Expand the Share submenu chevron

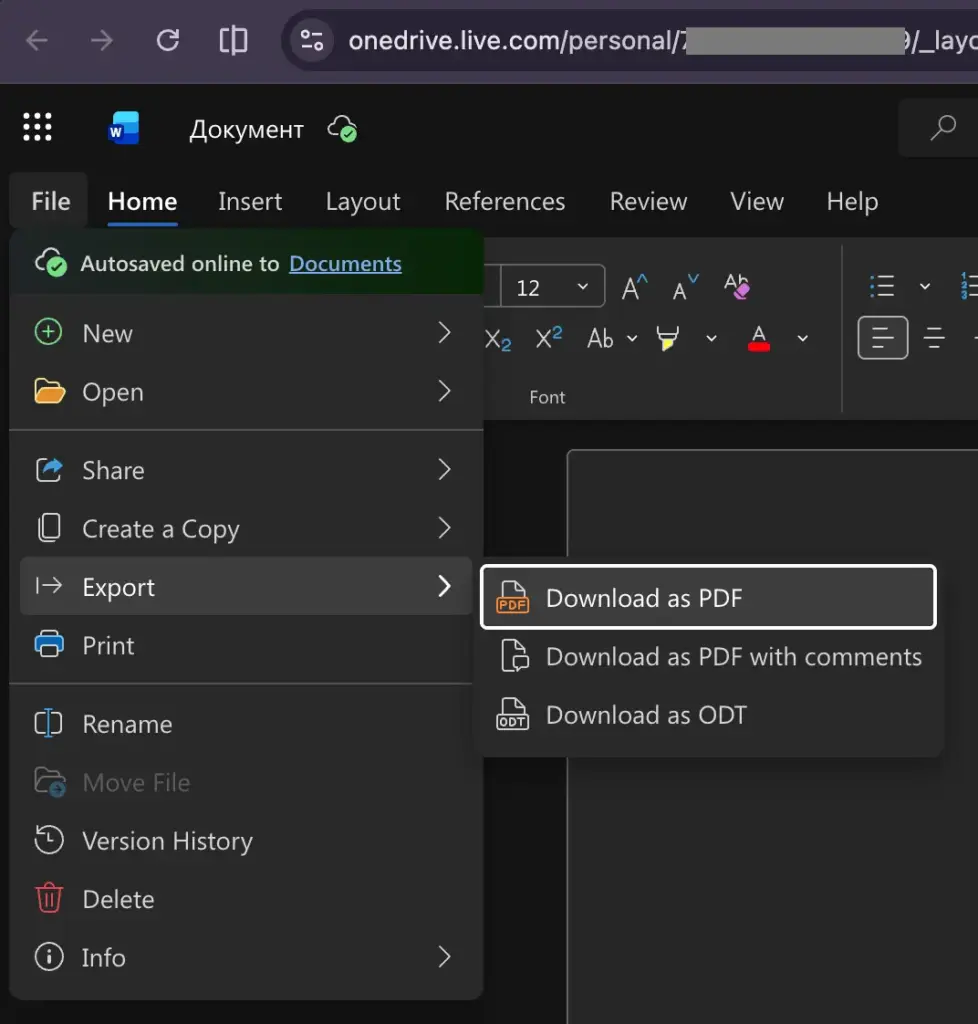[x=445, y=469]
